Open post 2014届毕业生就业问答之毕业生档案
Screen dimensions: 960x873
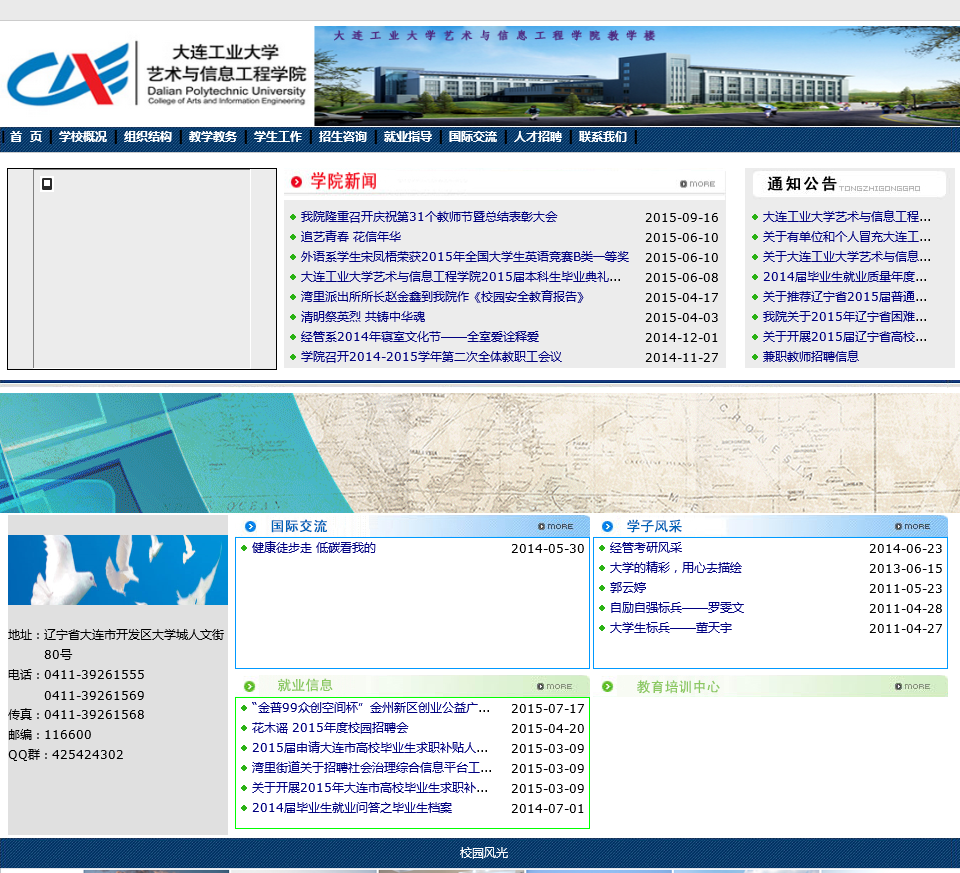pos(352,808)
